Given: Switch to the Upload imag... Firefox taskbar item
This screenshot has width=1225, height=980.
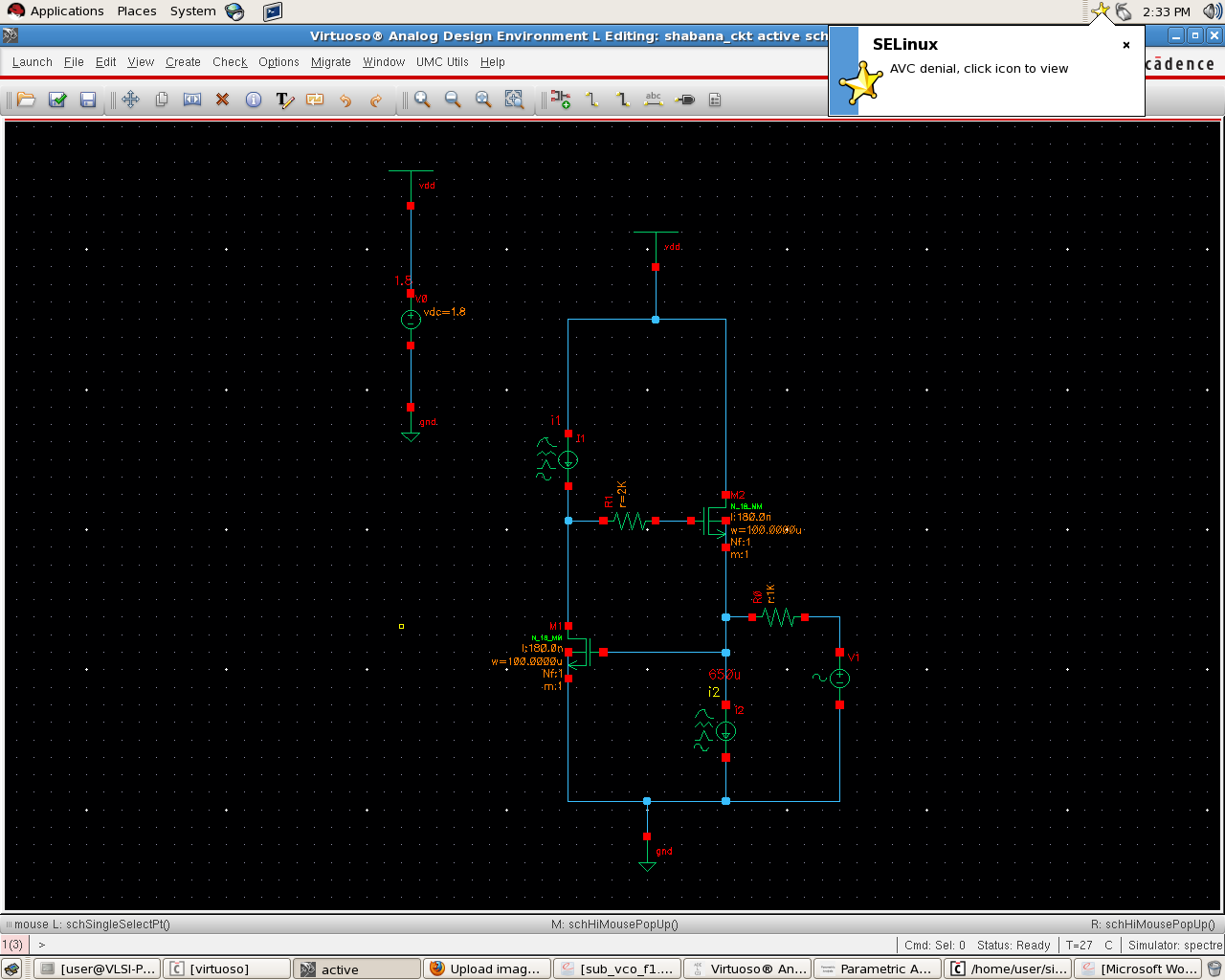Looking at the screenshot, I should pyautogui.click(x=487, y=969).
